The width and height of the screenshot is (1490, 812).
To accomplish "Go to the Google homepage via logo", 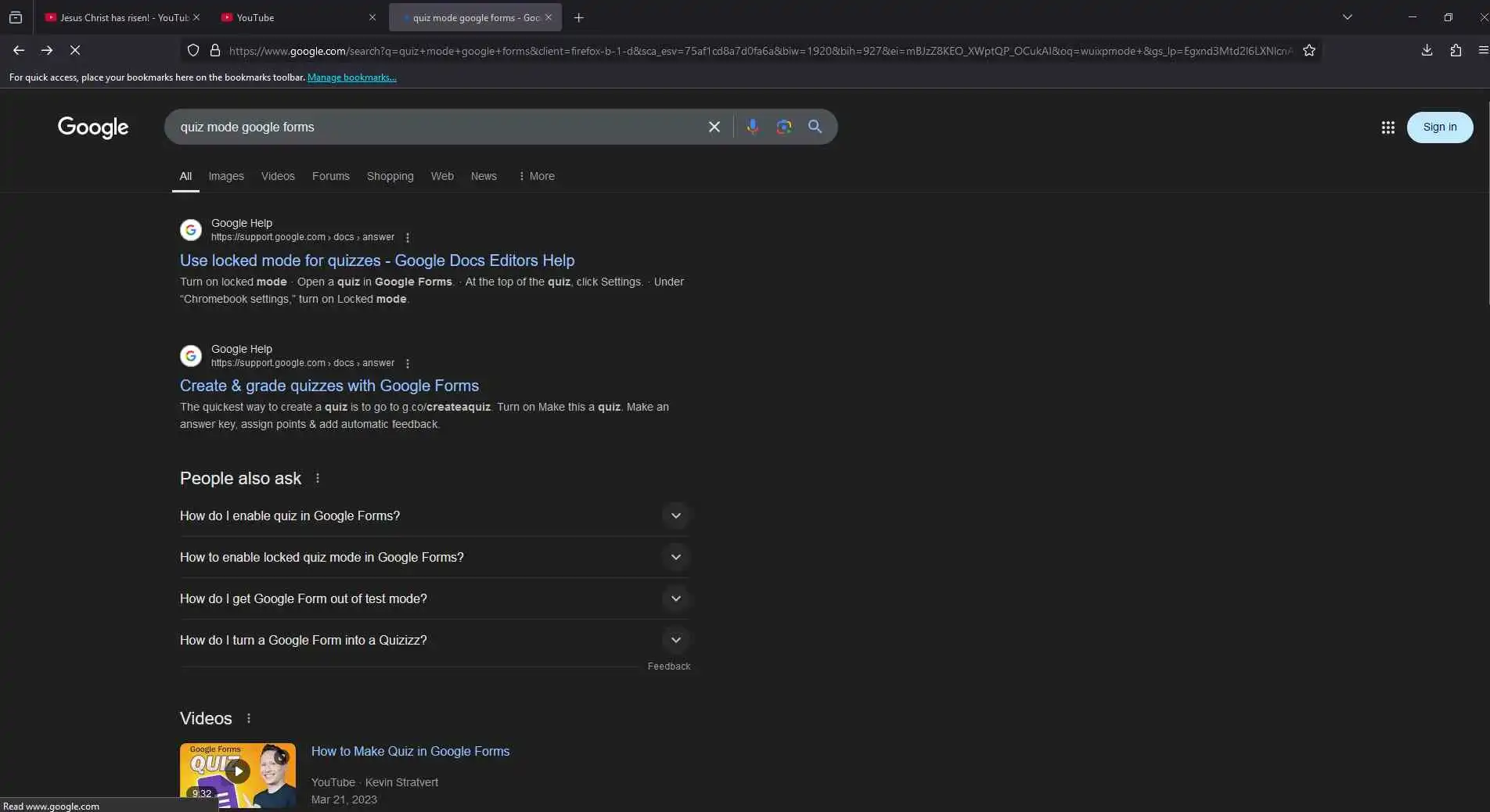I will 93,127.
